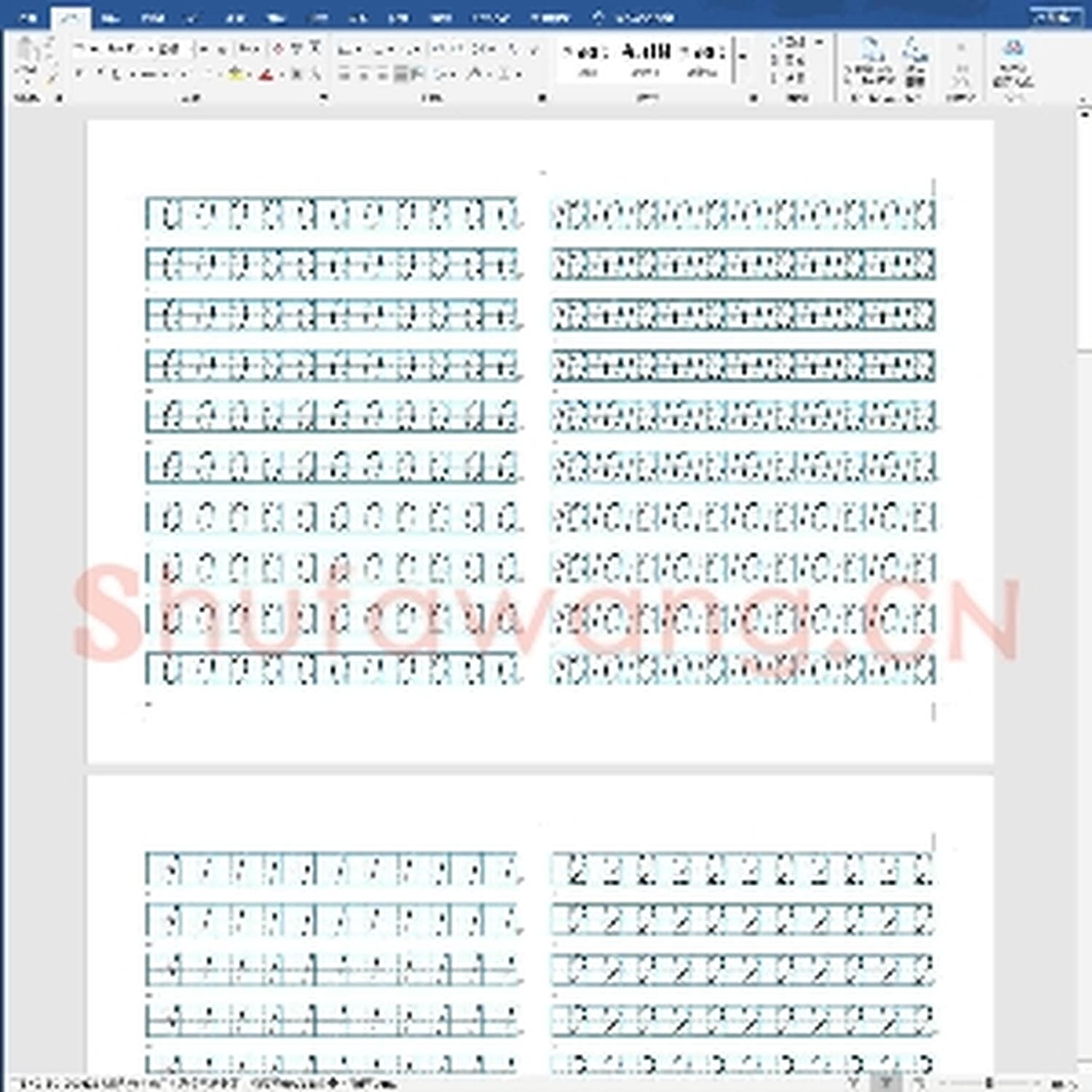Image resolution: width=1092 pixels, height=1092 pixels.
Task: Switch to Print Layout view in status bar
Action: point(887,1083)
